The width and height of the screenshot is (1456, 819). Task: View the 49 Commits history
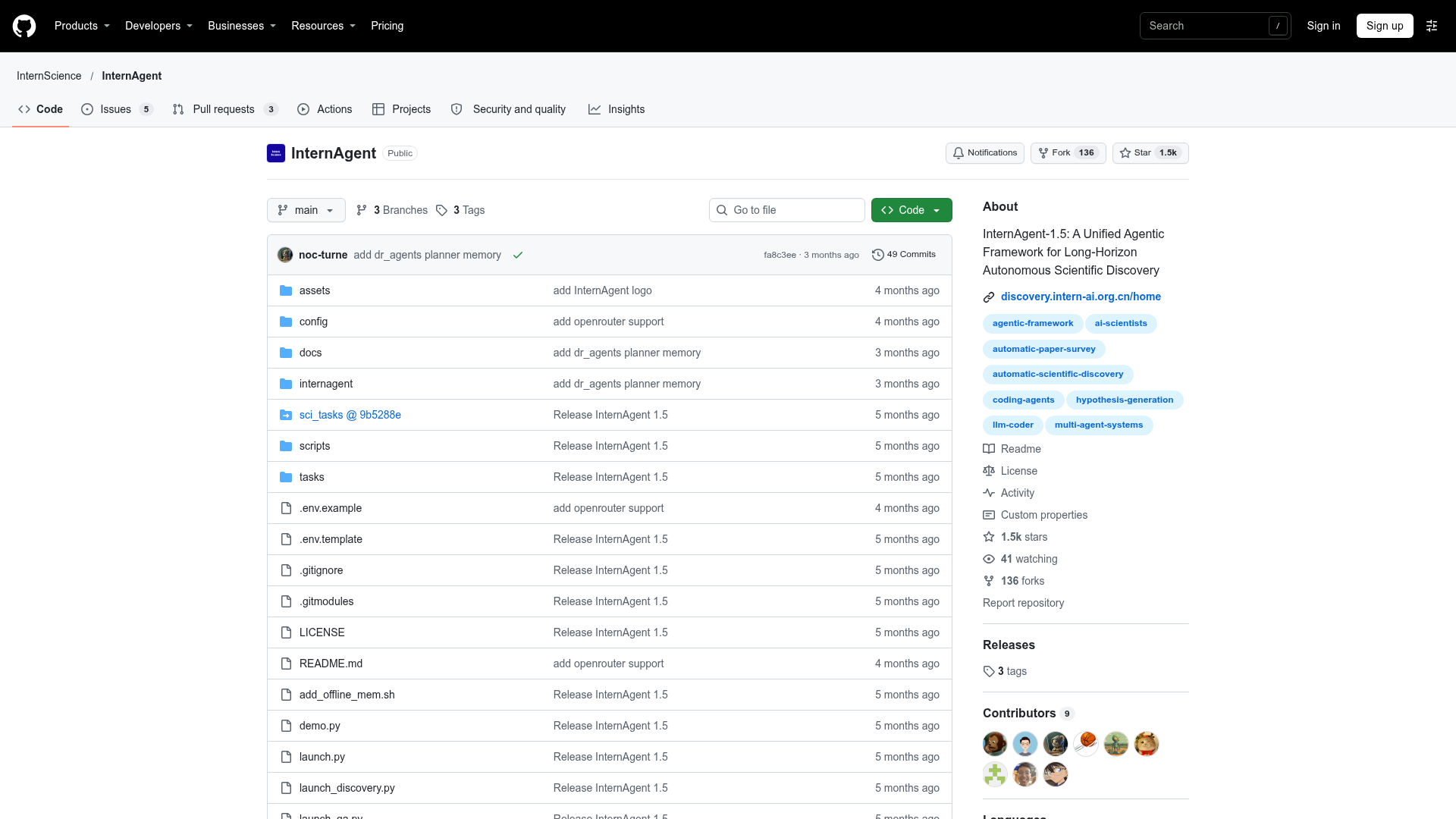(x=904, y=255)
